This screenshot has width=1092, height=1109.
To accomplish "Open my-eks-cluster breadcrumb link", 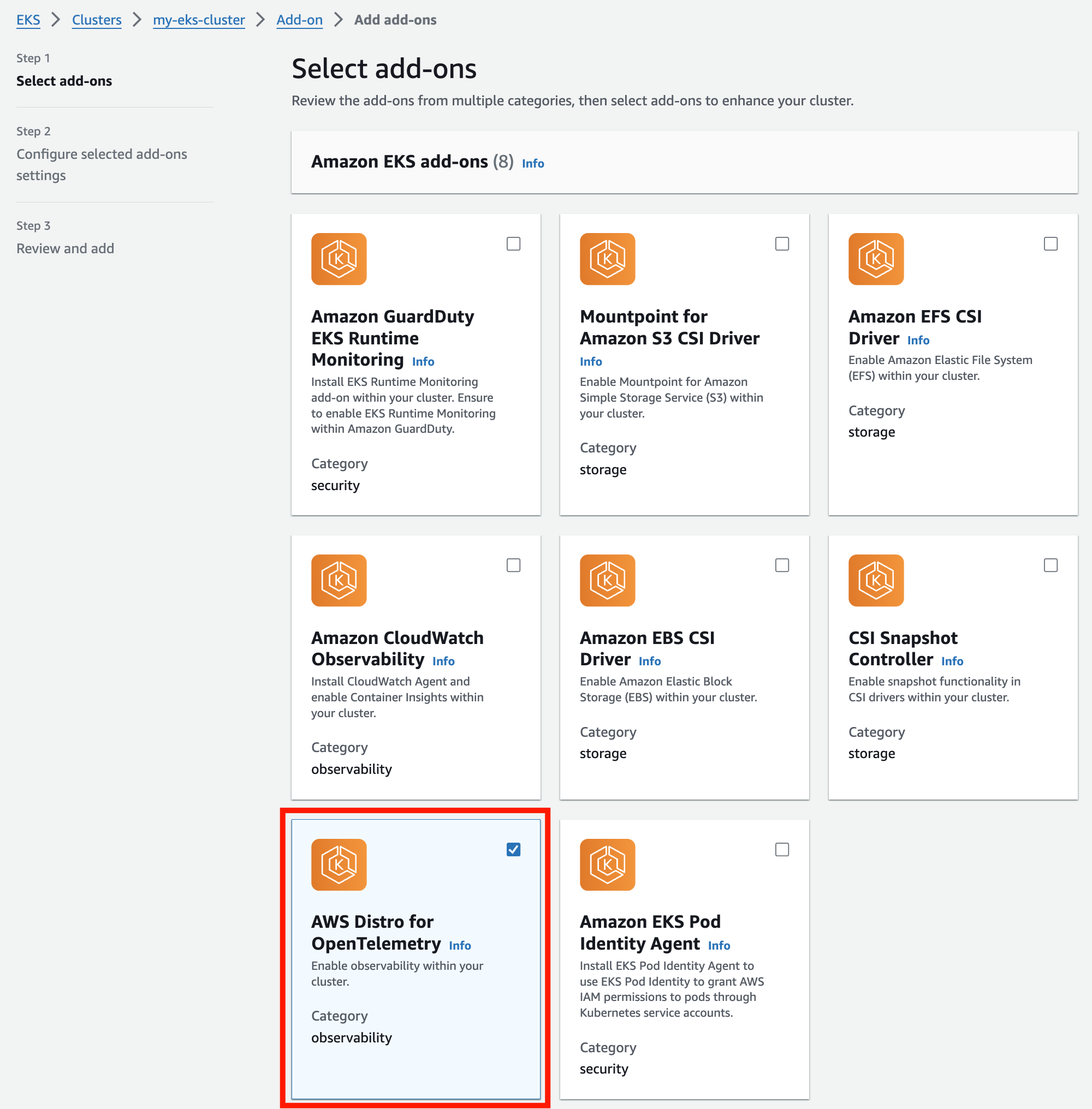I will pyautogui.click(x=198, y=20).
